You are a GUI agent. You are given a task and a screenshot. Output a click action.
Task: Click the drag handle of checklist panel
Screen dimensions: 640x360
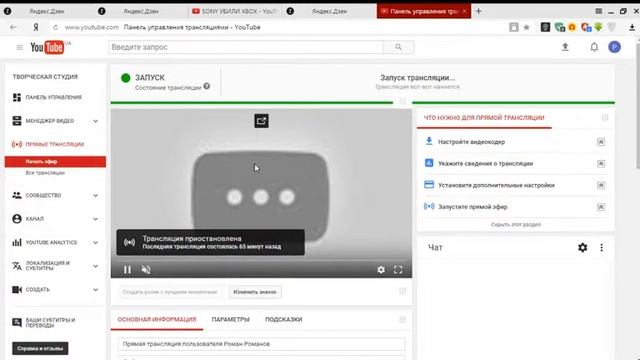(x=604, y=118)
